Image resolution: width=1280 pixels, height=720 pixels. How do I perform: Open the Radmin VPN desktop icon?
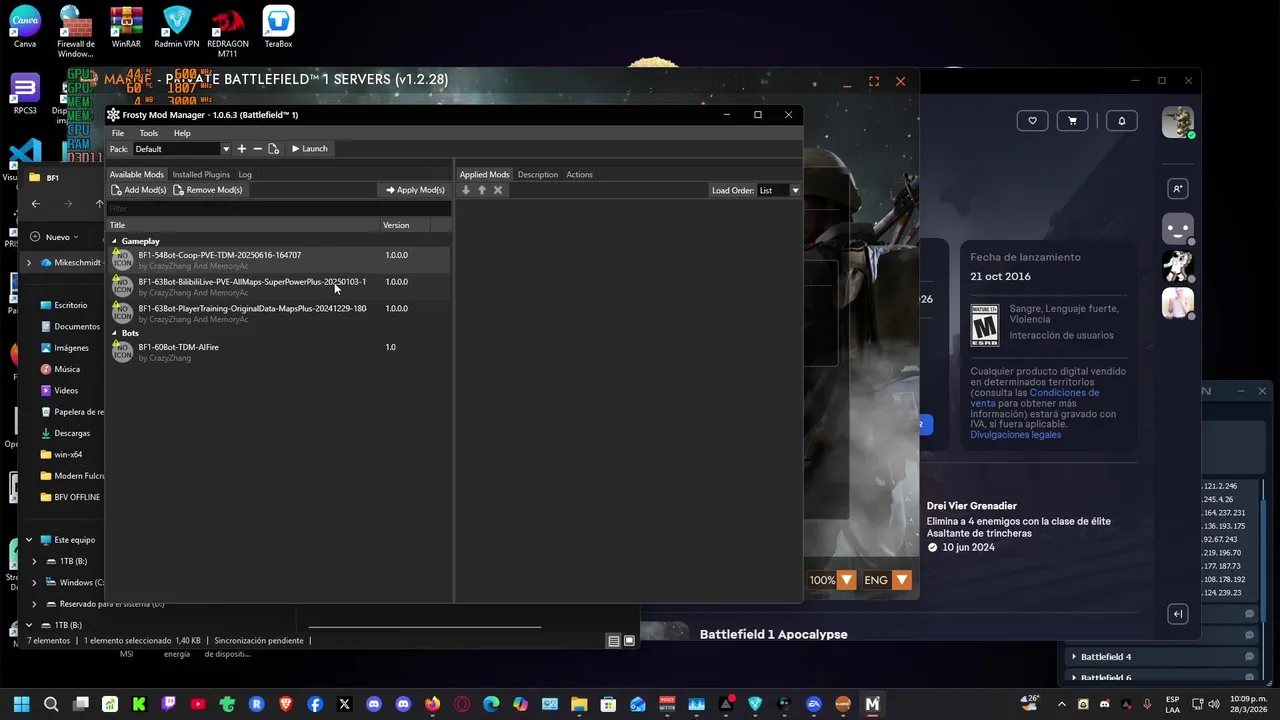176,27
